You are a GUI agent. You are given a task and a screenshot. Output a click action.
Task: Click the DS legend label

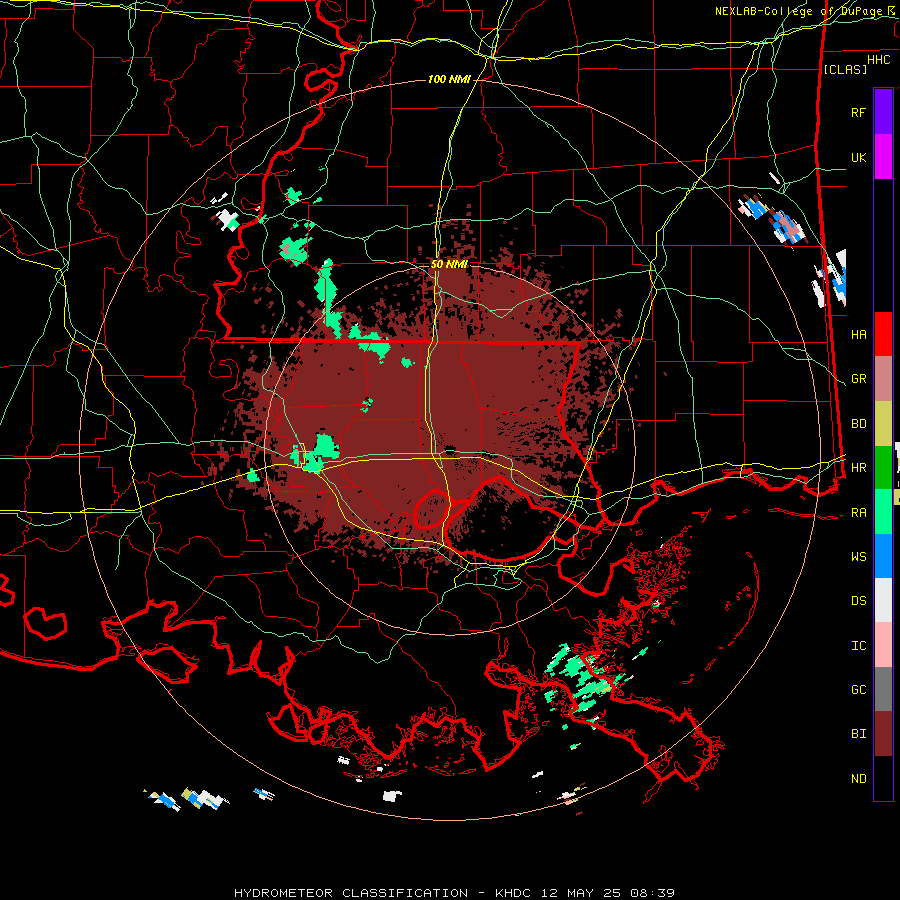pyautogui.click(x=858, y=601)
